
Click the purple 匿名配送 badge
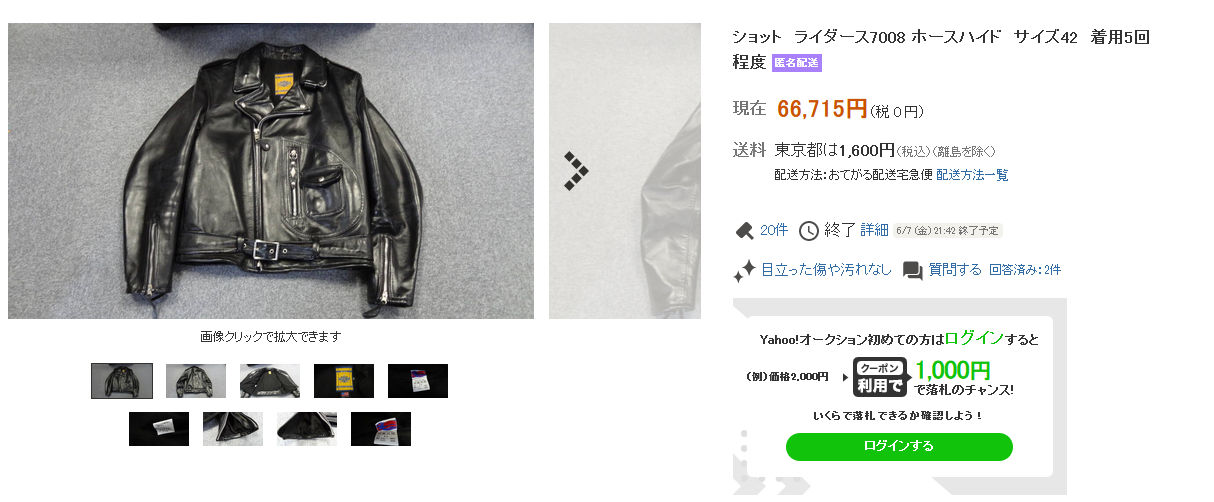click(796, 63)
